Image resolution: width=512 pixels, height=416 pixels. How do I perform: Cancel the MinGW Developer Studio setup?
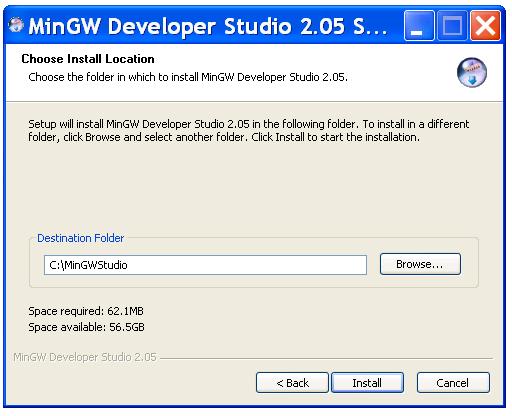coord(453,383)
